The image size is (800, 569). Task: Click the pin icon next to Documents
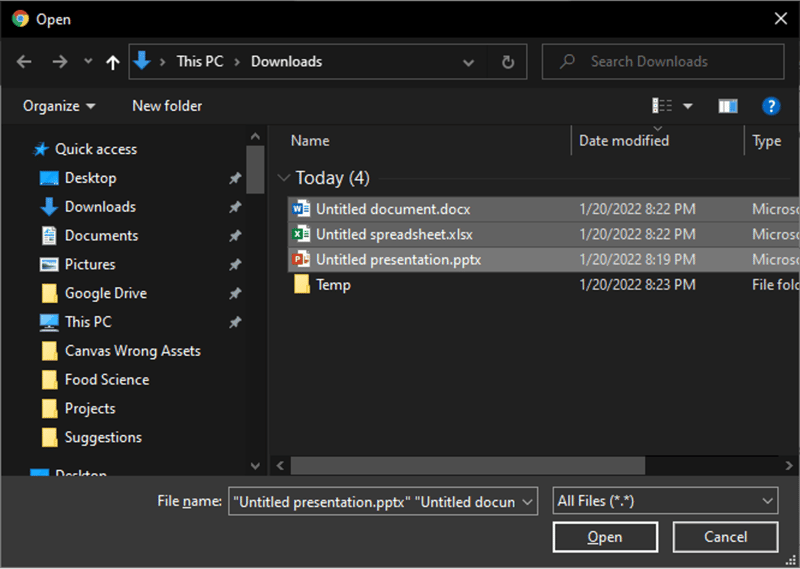[235, 236]
